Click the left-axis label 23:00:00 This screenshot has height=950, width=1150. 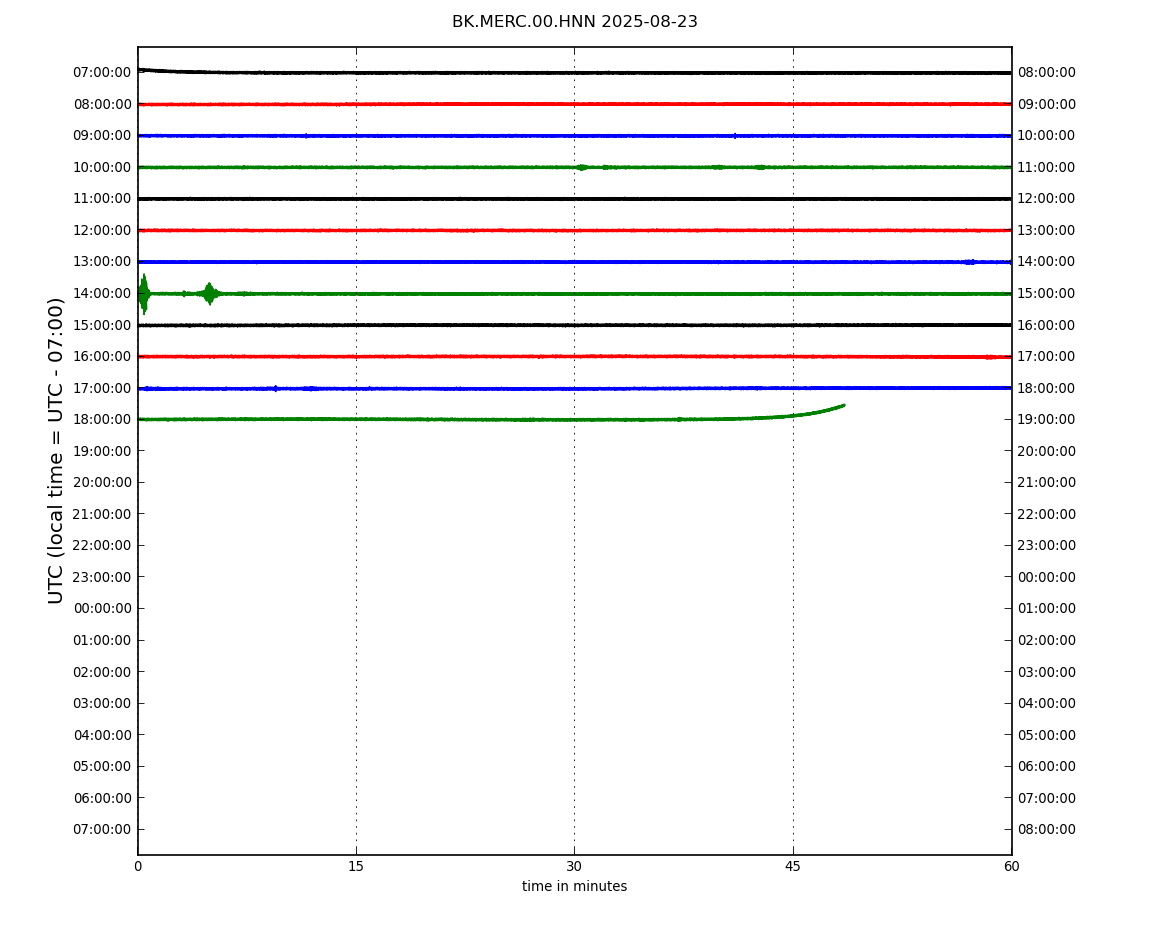103,577
